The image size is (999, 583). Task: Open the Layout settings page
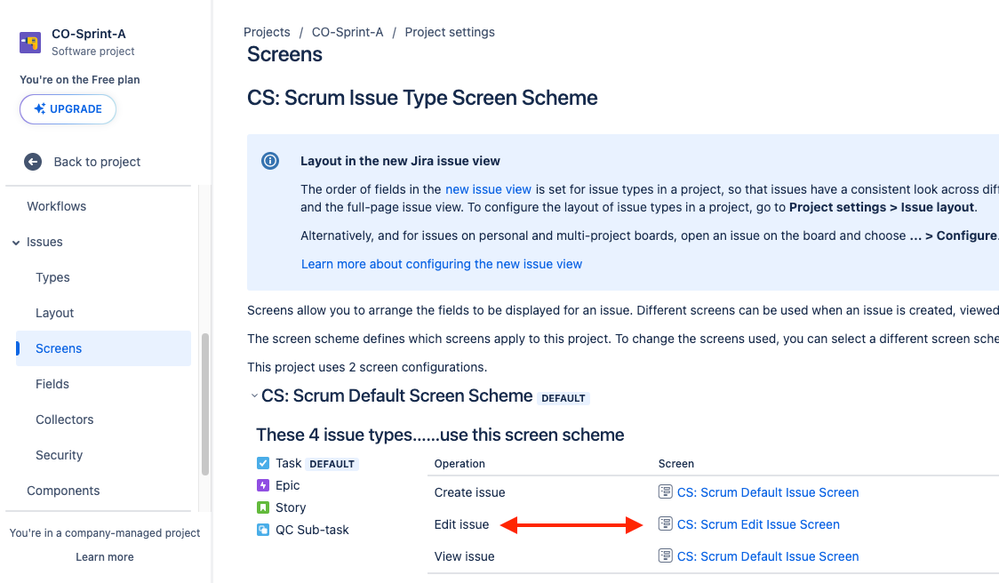[x=55, y=313]
